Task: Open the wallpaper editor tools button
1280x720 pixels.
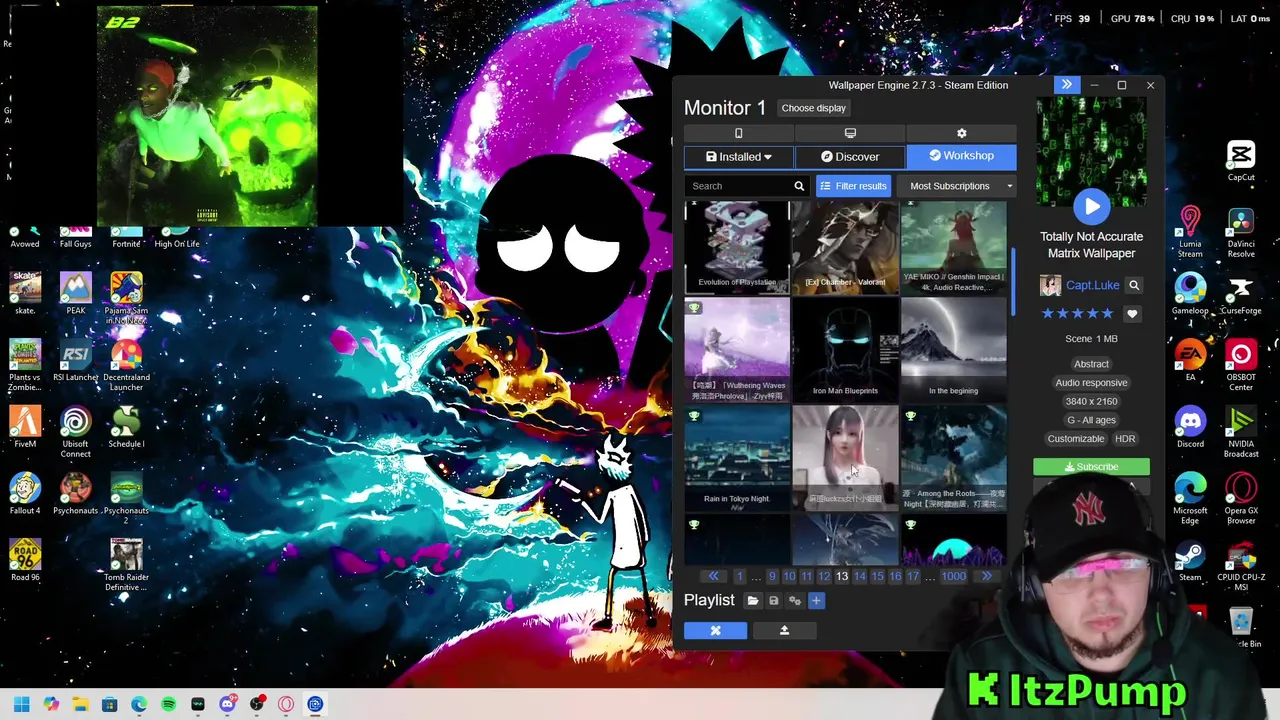Action: pyautogui.click(x=715, y=630)
